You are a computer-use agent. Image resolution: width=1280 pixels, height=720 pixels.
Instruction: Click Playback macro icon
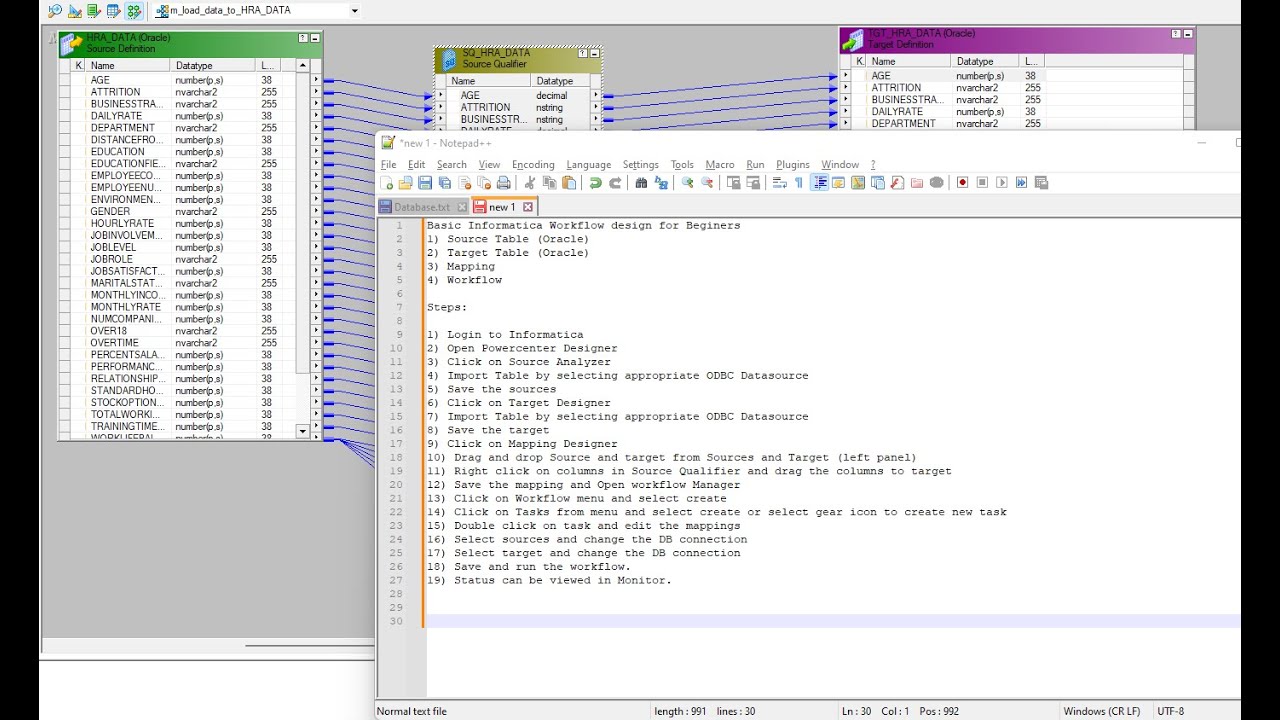(x=1002, y=183)
